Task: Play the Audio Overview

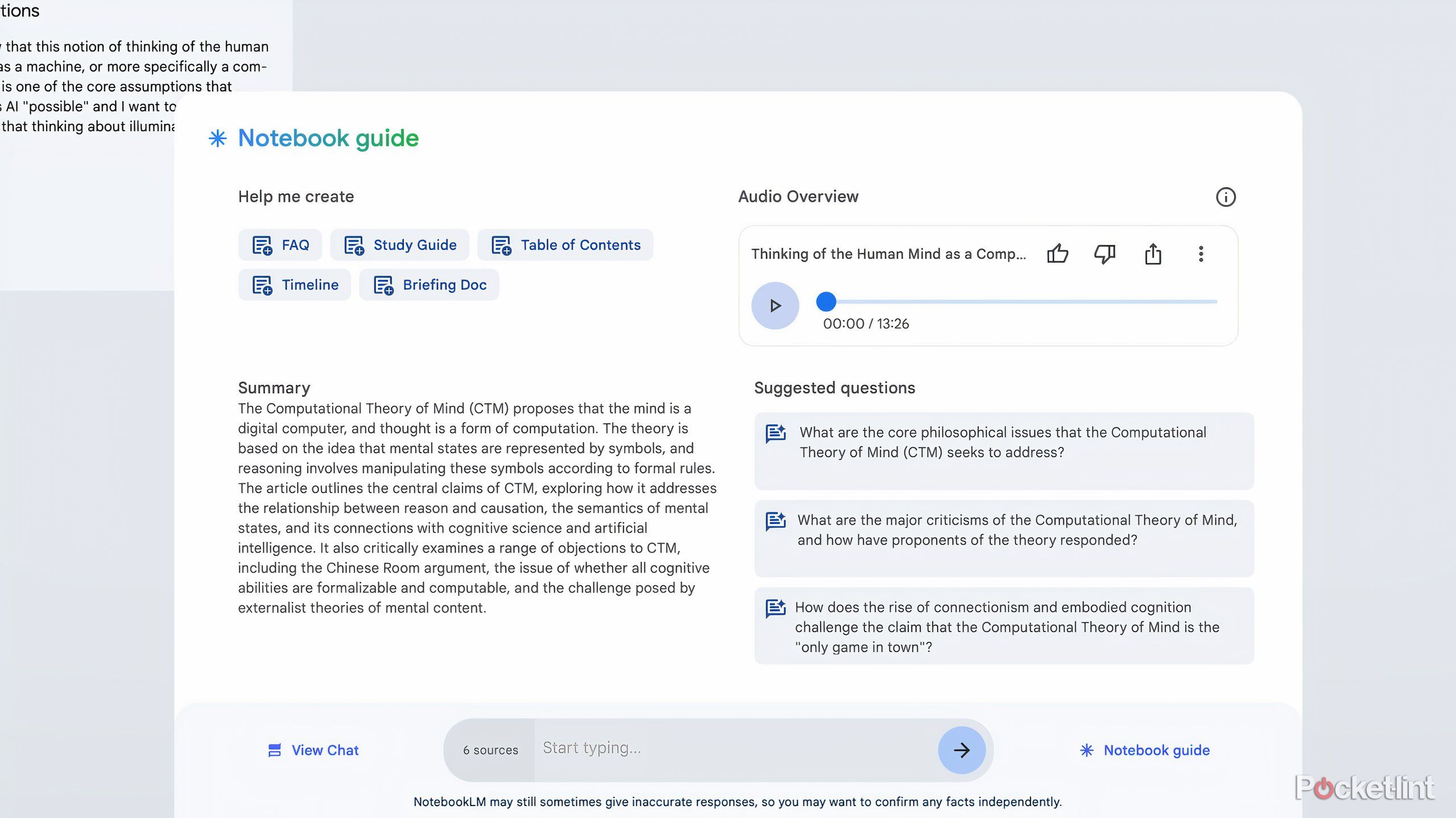Action: tap(774, 305)
